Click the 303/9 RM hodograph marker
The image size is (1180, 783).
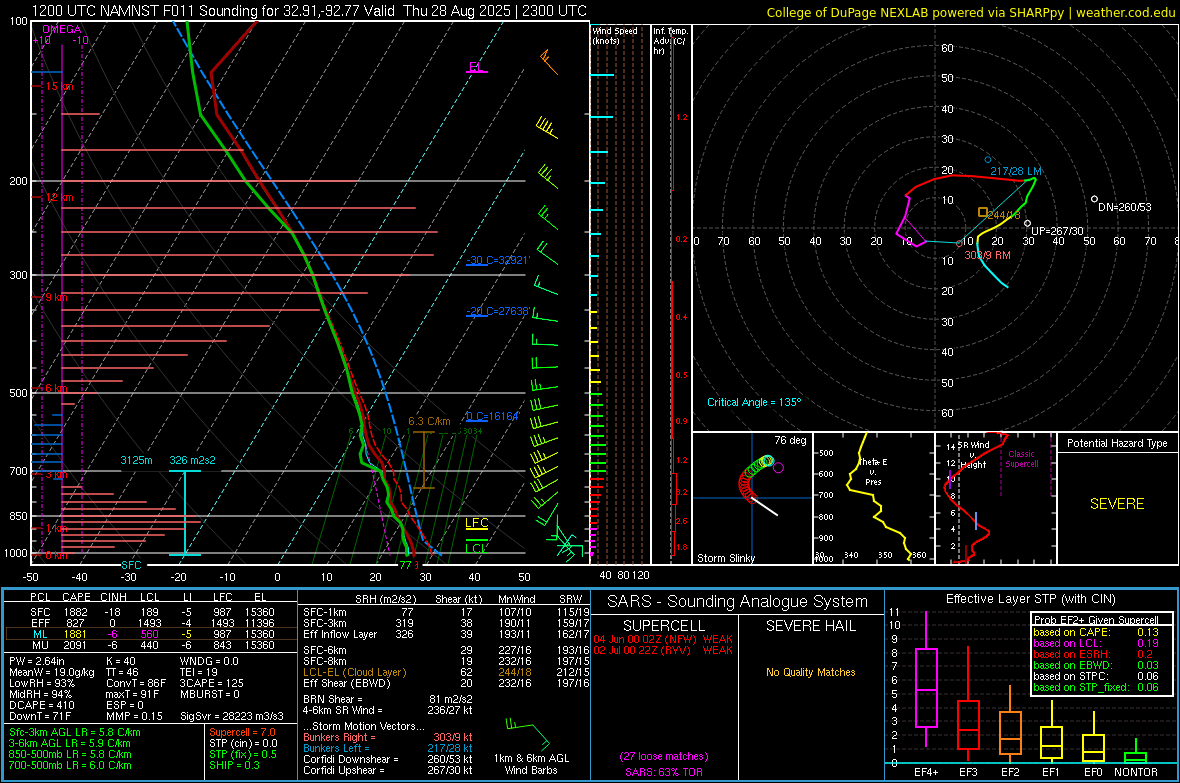(x=987, y=255)
